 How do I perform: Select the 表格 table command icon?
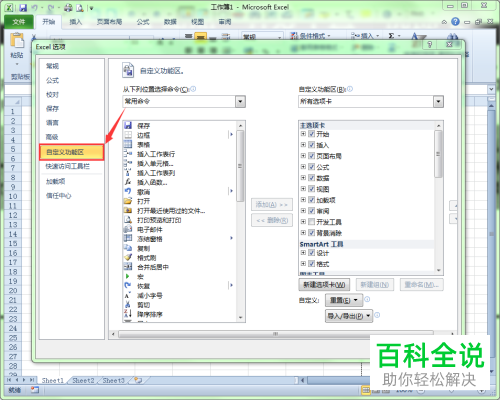(128, 144)
